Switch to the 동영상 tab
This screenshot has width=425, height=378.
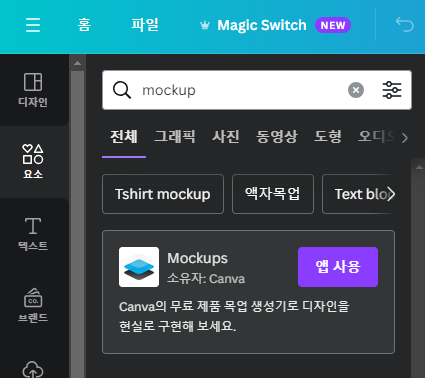click(x=277, y=137)
